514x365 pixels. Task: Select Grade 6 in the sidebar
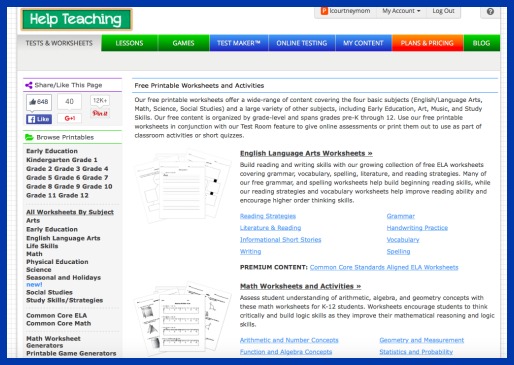pos(67,178)
